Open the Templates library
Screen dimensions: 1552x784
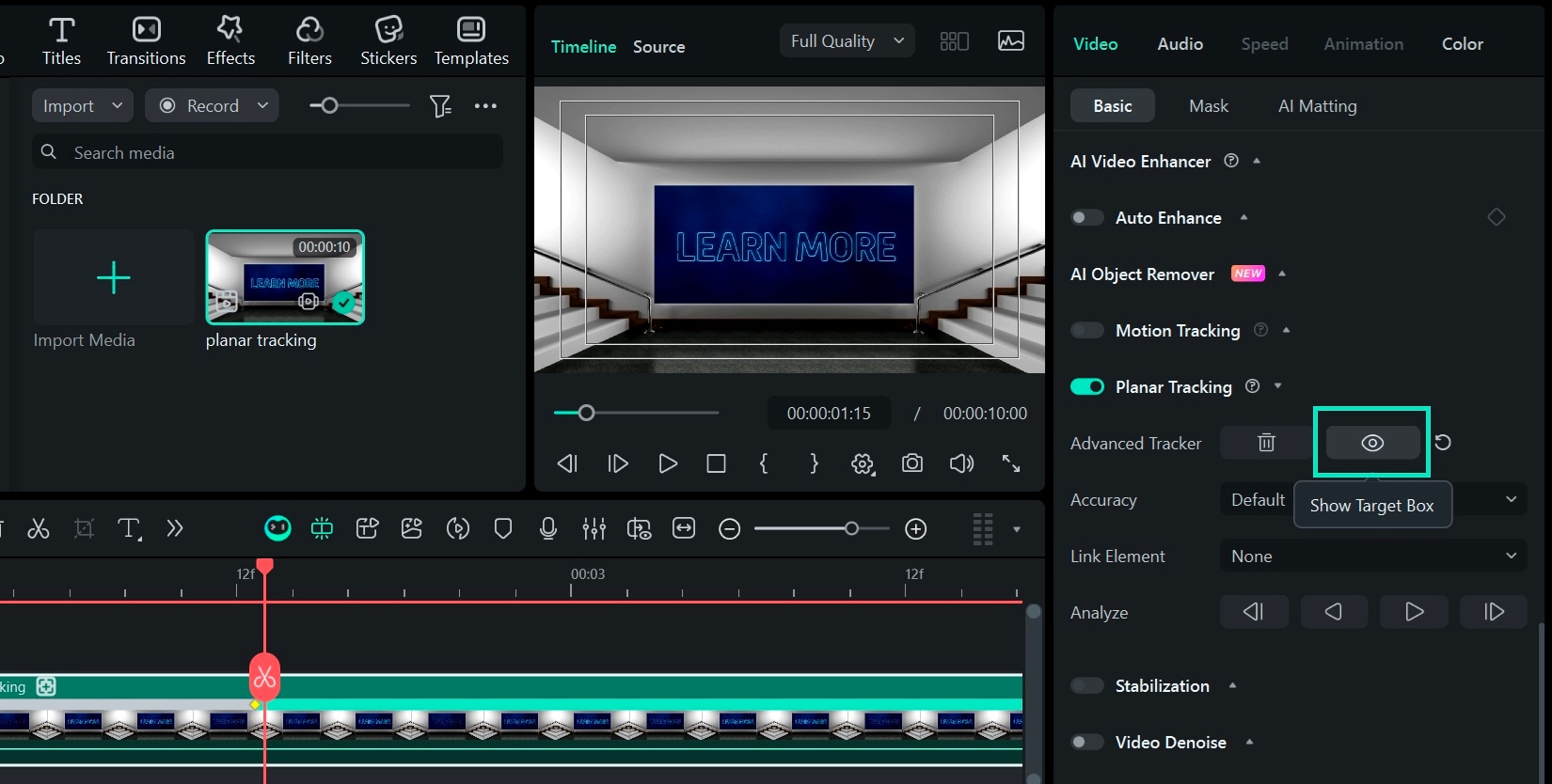coord(471,42)
